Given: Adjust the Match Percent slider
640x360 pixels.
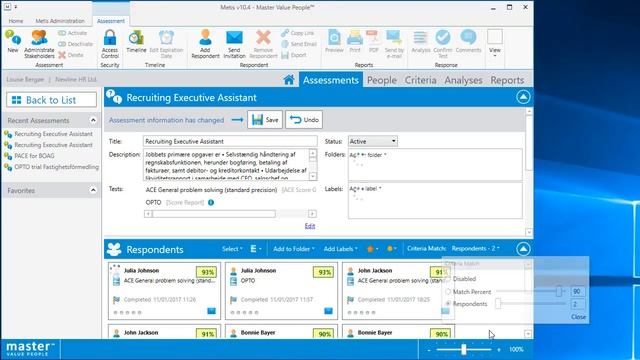Looking at the screenshot, I should 559,291.
